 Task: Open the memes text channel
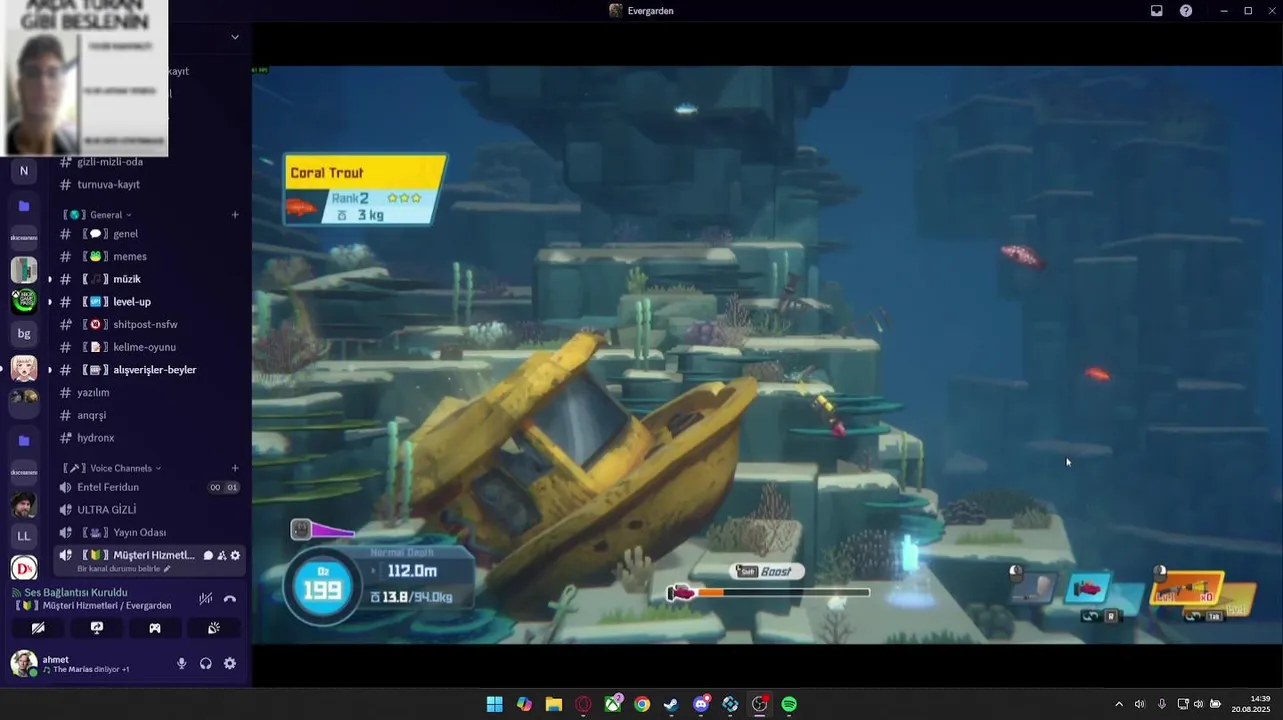(148, 256)
